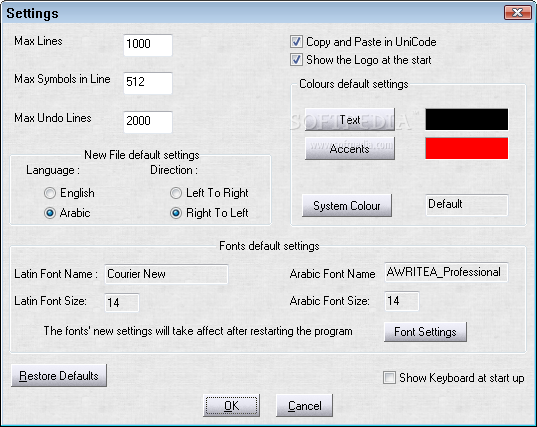This screenshot has width=537, height=427.
Task: Open the Accents colour button
Action: [350, 148]
